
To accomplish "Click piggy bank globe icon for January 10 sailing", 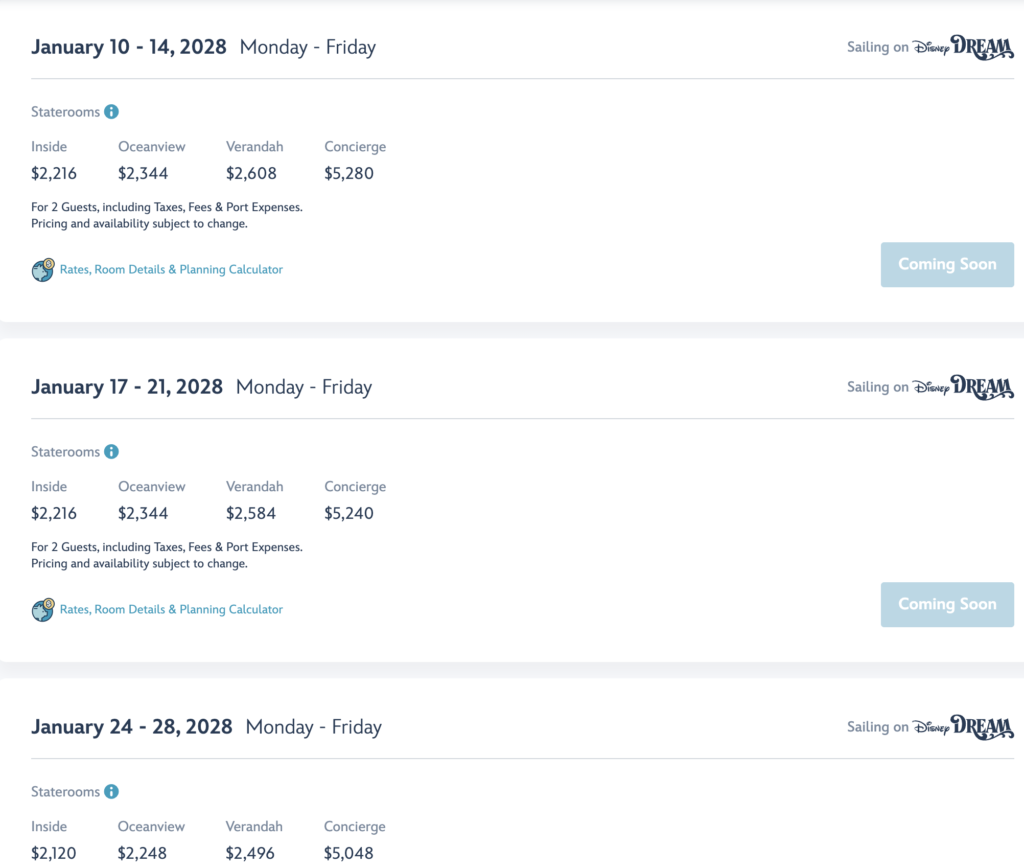I will (43, 270).
